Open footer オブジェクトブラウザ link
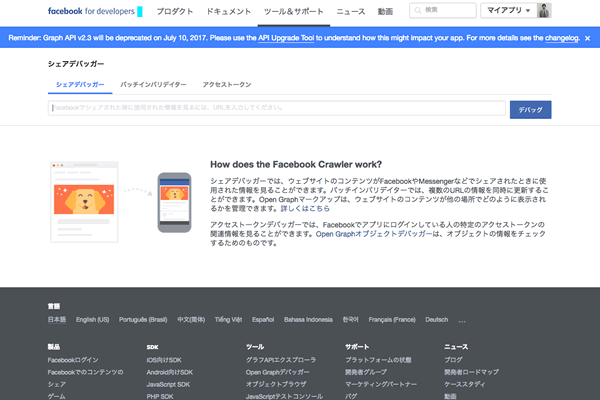This screenshot has width=600, height=400. point(276,385)
